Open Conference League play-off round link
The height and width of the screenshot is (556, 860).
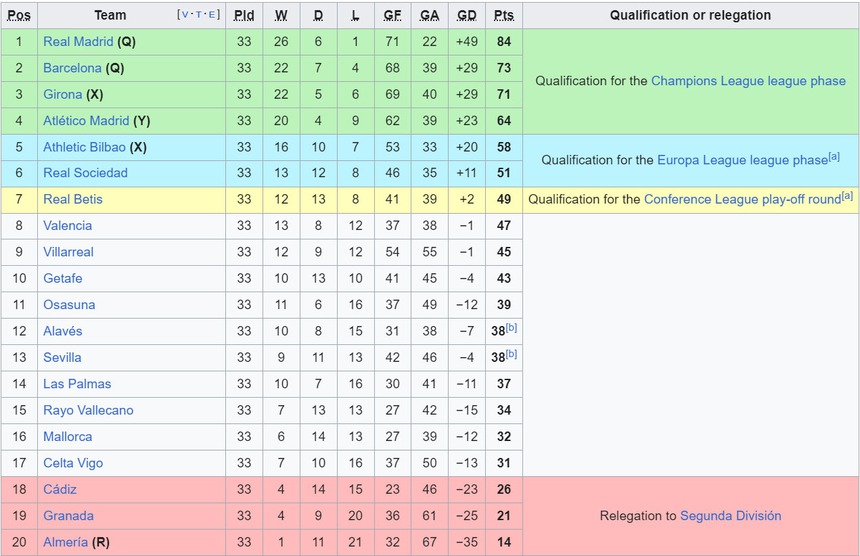coord(742,199)
